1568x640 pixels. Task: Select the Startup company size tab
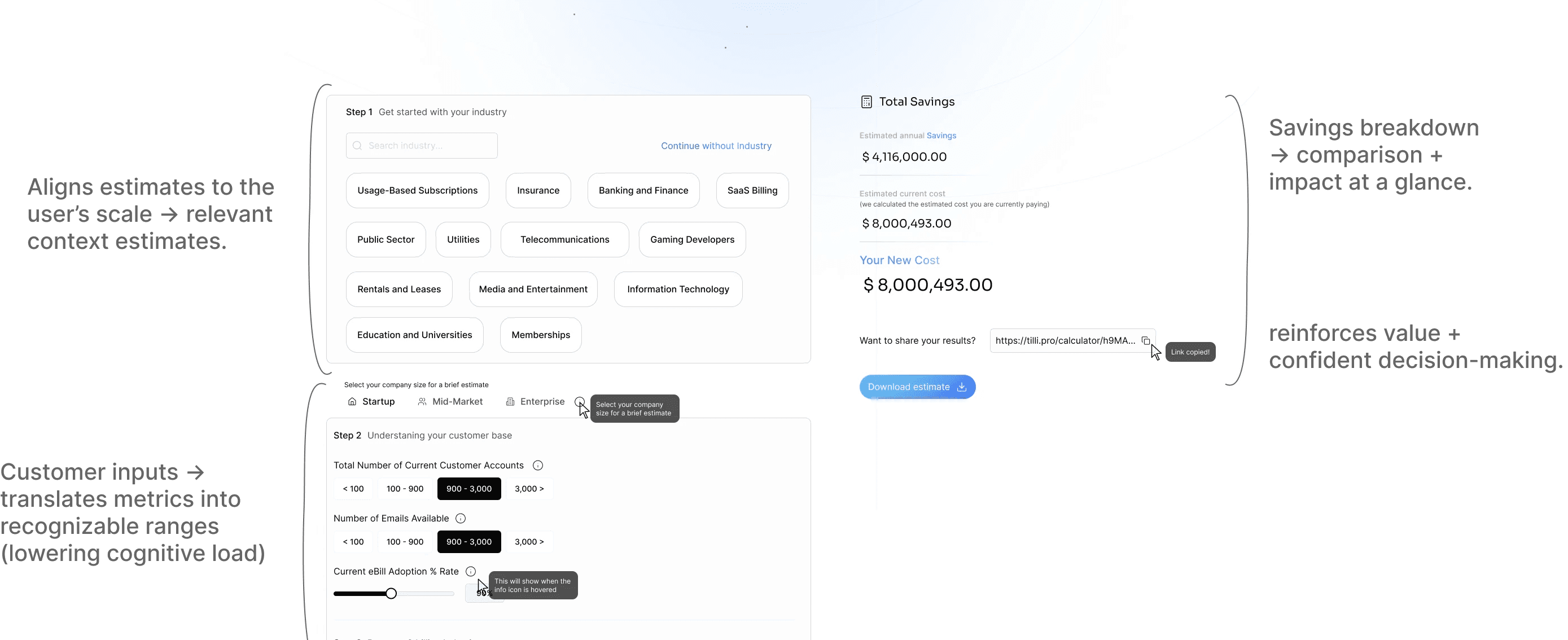(x=371, y=401)
